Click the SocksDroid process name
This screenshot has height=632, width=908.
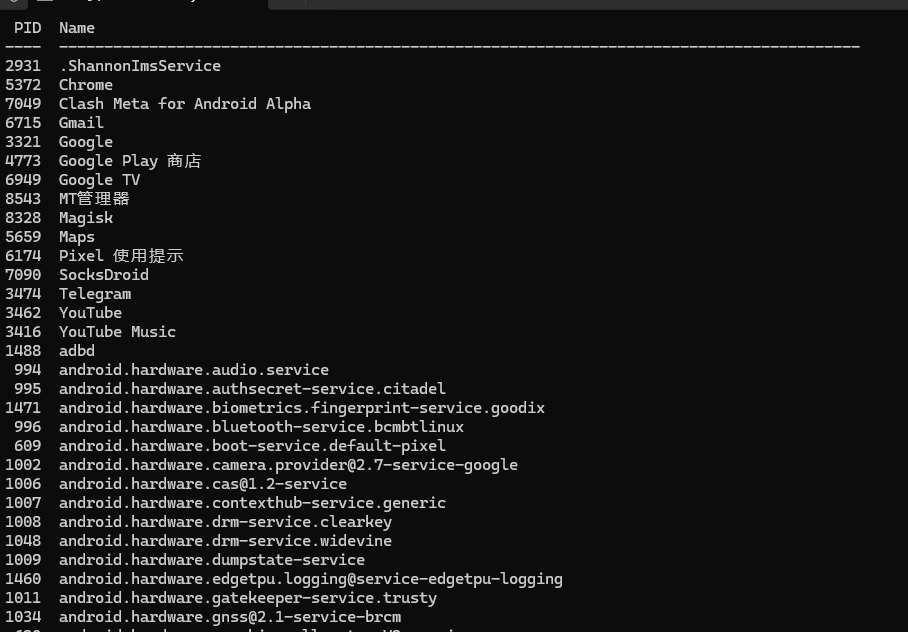(x=104, y=275)
